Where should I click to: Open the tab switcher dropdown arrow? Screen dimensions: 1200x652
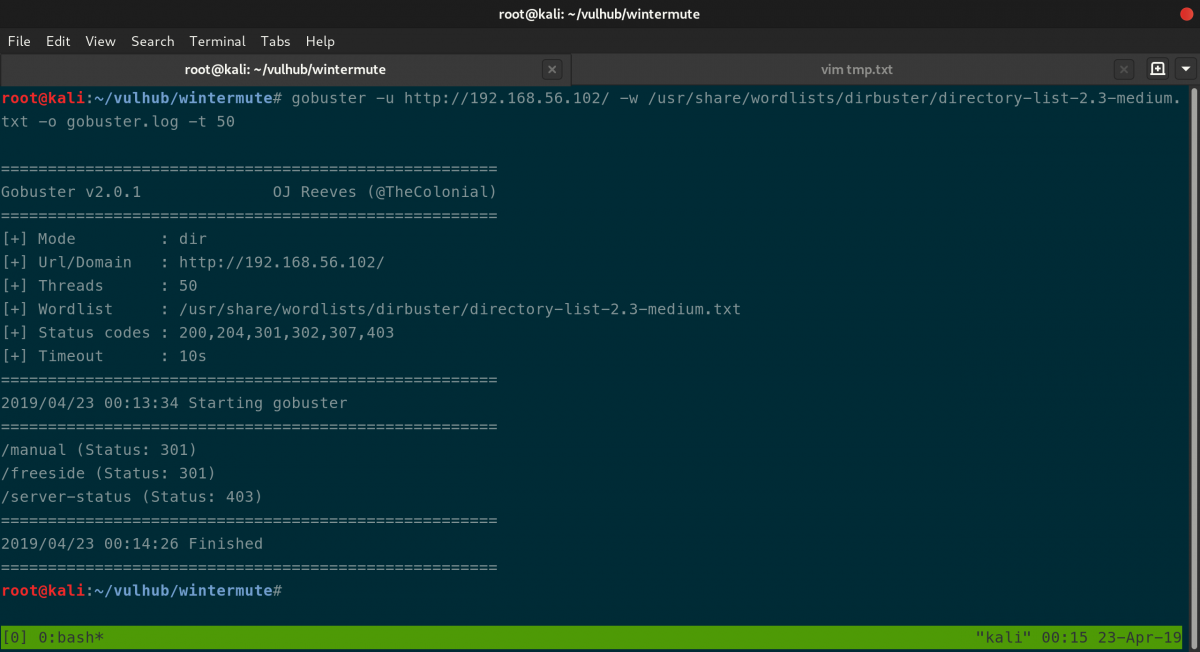pos(1186,69)
